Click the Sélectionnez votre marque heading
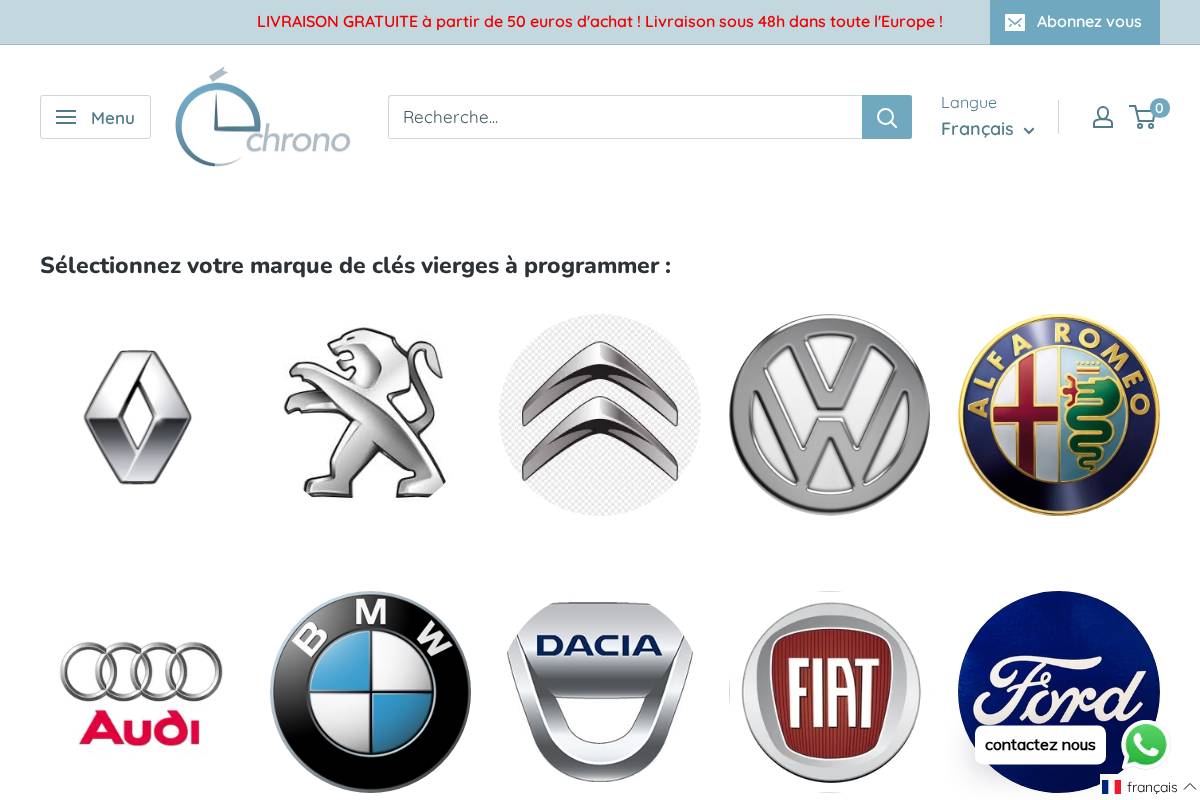The height and width of the screenshot is (800, 1200). coord(355,265)
